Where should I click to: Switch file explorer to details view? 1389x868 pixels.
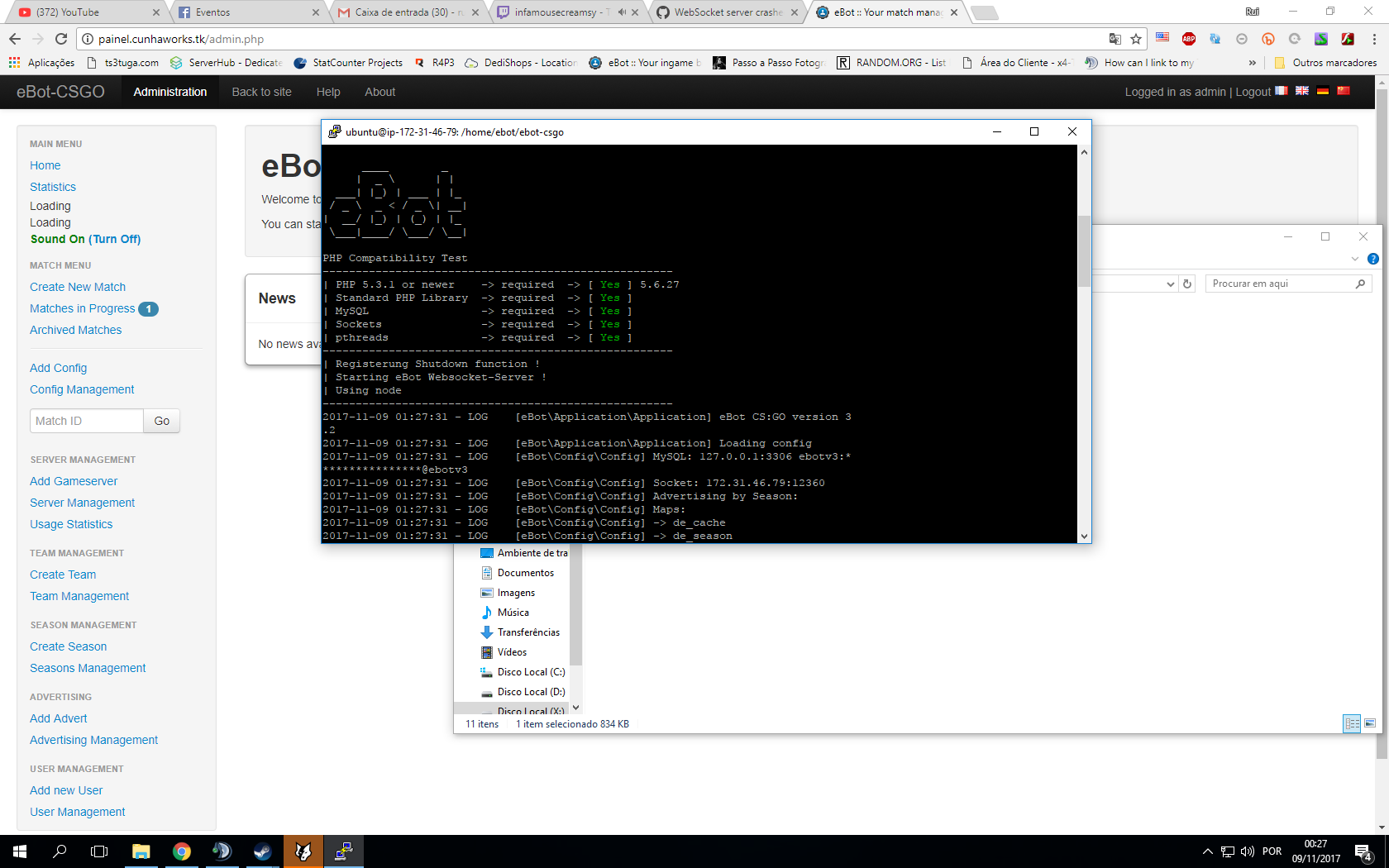pyautogui.click(x=1353, y=723)
